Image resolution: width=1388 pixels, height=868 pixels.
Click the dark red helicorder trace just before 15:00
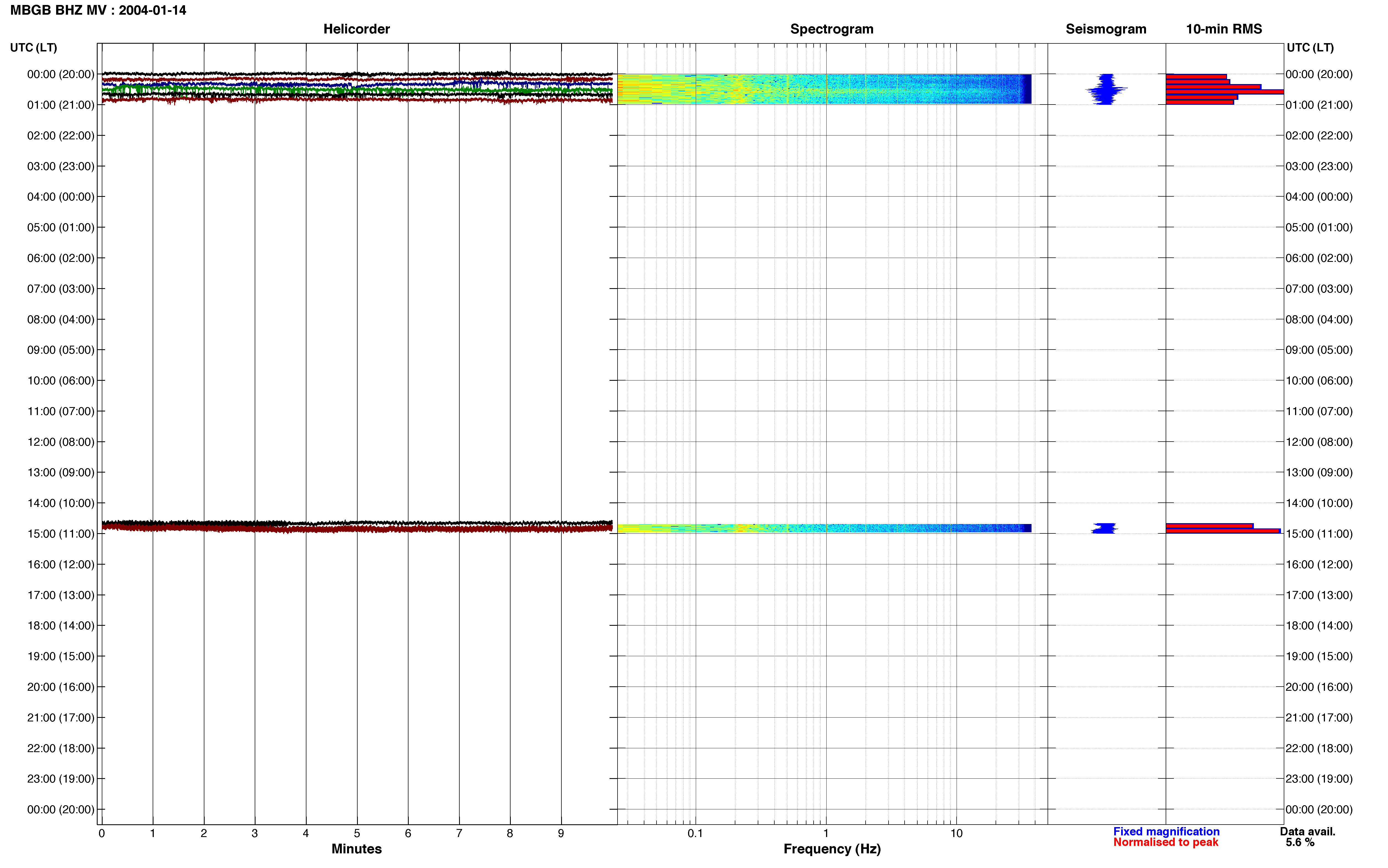(x=357, y=529)
